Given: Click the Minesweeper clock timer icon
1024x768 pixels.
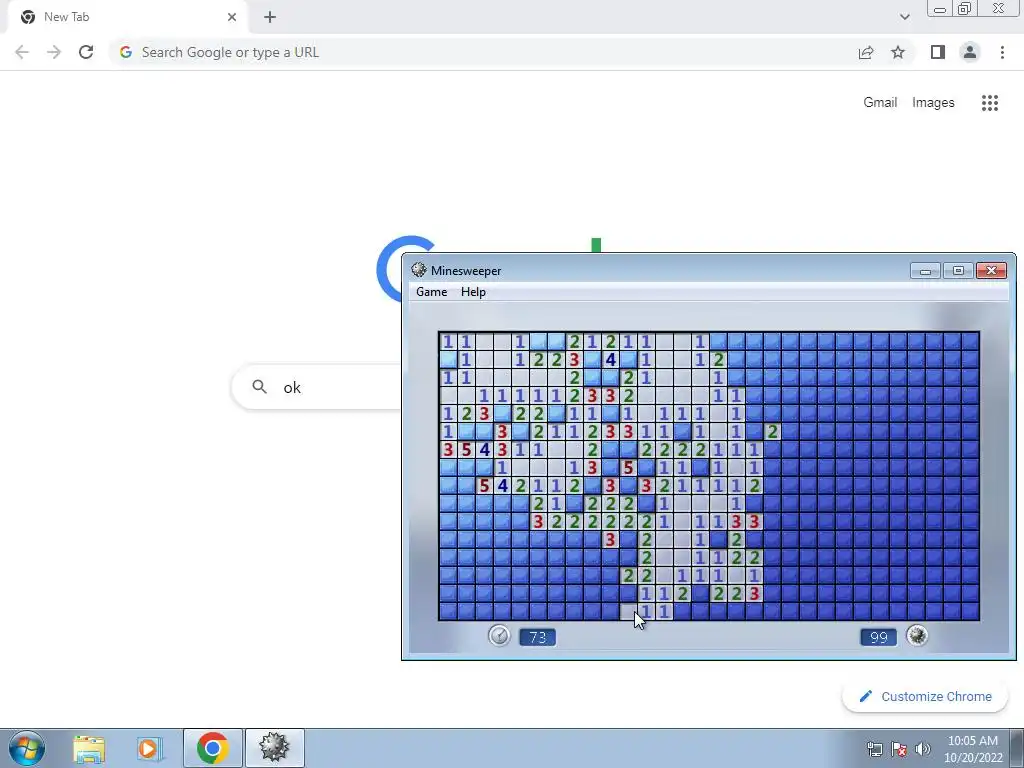Looking at the screenshot, I should 499,635.
